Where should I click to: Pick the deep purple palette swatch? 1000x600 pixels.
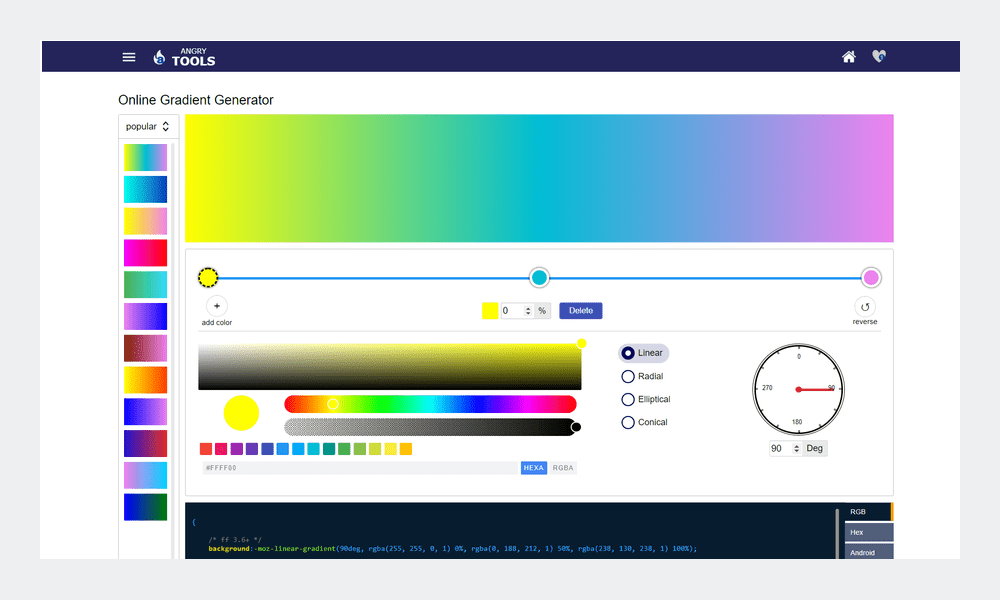tap(252, 449)
